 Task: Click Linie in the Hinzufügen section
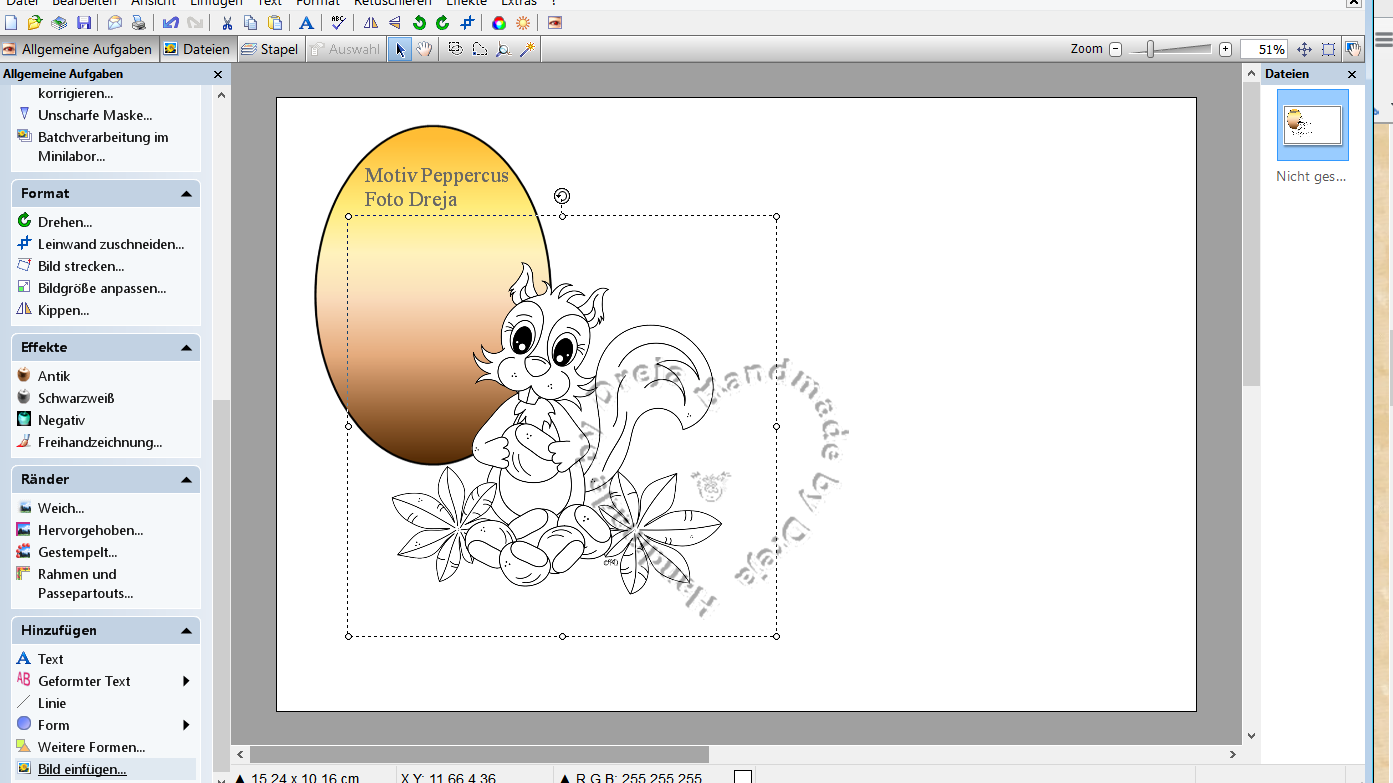coord(52,703)
